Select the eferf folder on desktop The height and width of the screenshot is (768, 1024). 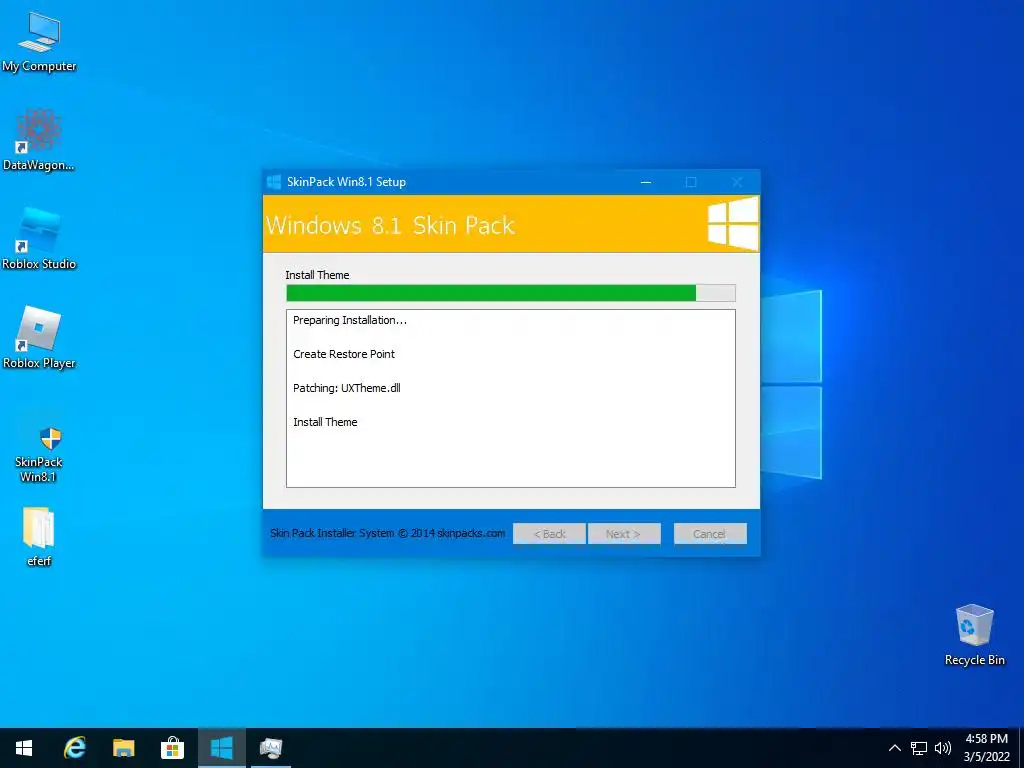pyautogui.click(x=39, y=537)
